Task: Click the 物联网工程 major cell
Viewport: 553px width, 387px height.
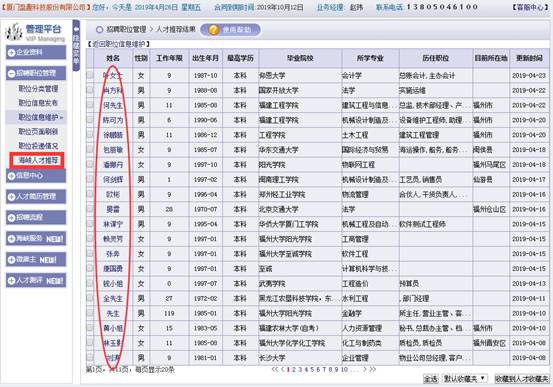Action: click(x=358, y=164)
